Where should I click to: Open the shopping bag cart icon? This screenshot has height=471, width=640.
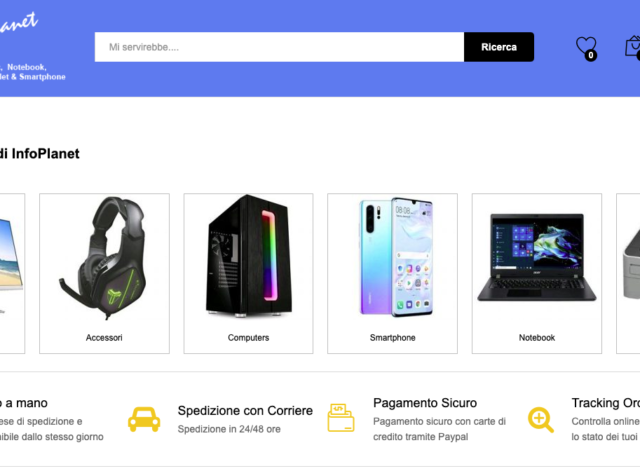tap(633, 47)
